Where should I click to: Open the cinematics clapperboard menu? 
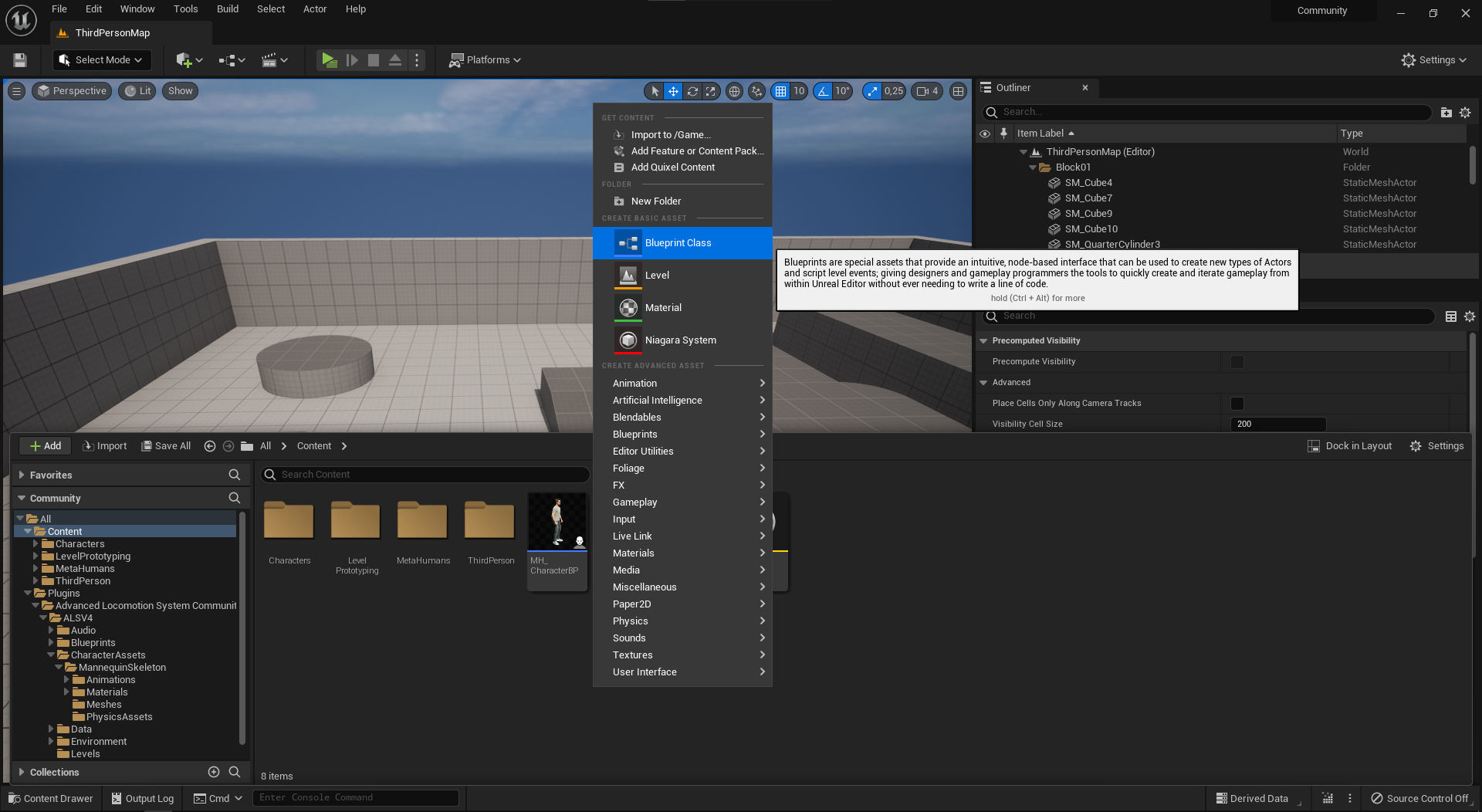click(274, 60)
